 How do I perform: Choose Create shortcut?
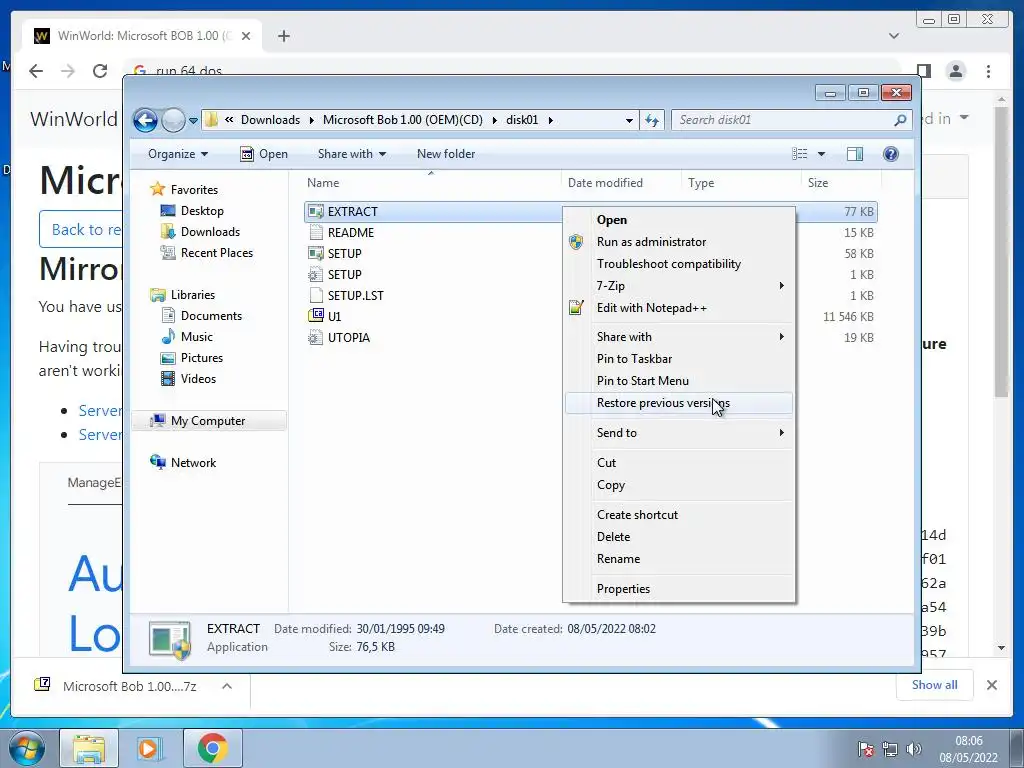coord(679,515)
